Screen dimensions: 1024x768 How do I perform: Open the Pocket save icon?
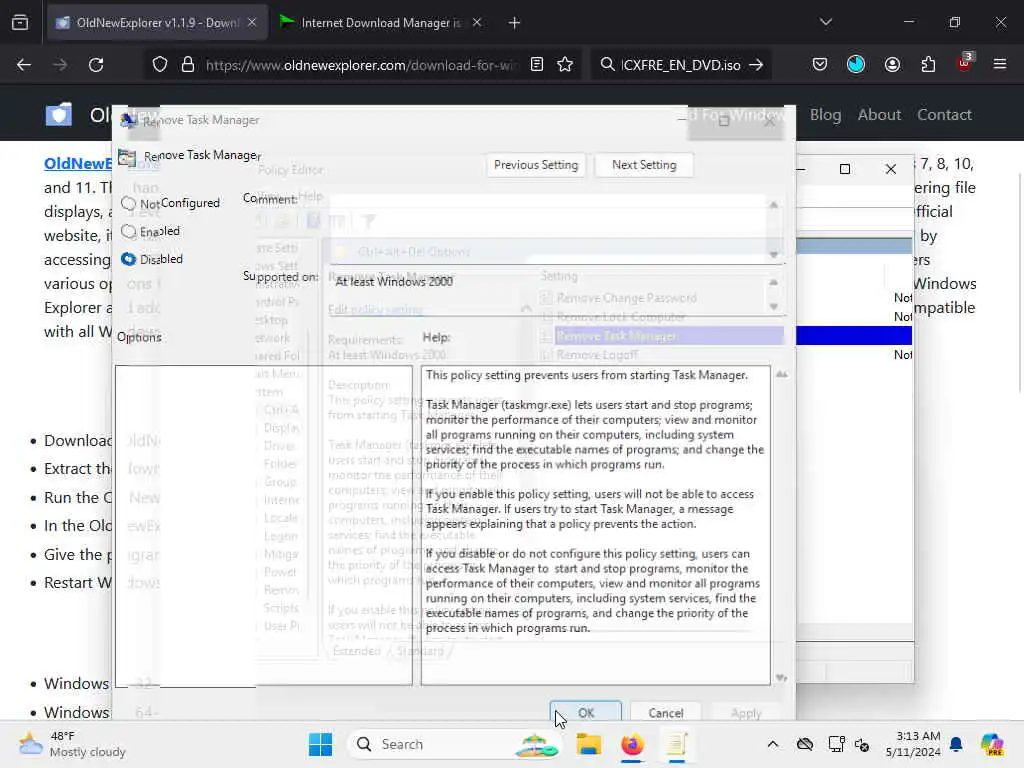tap(820, 65)
